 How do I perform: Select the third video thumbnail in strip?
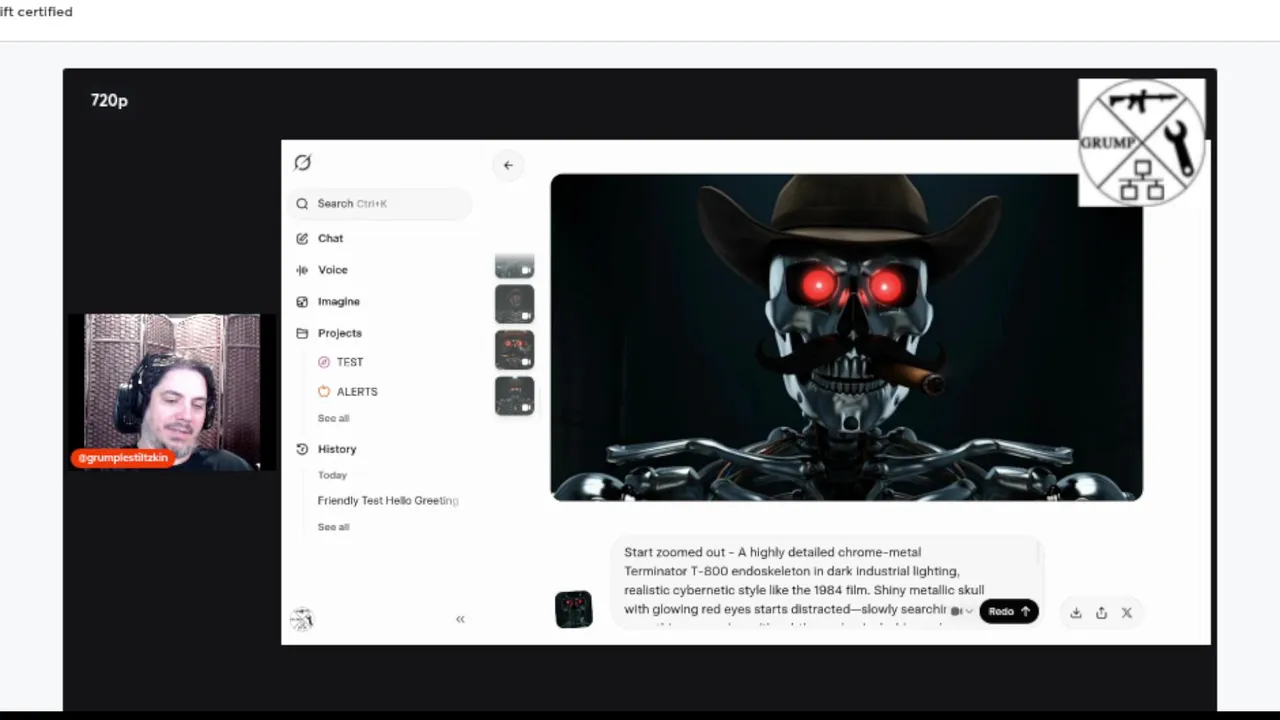515,350
